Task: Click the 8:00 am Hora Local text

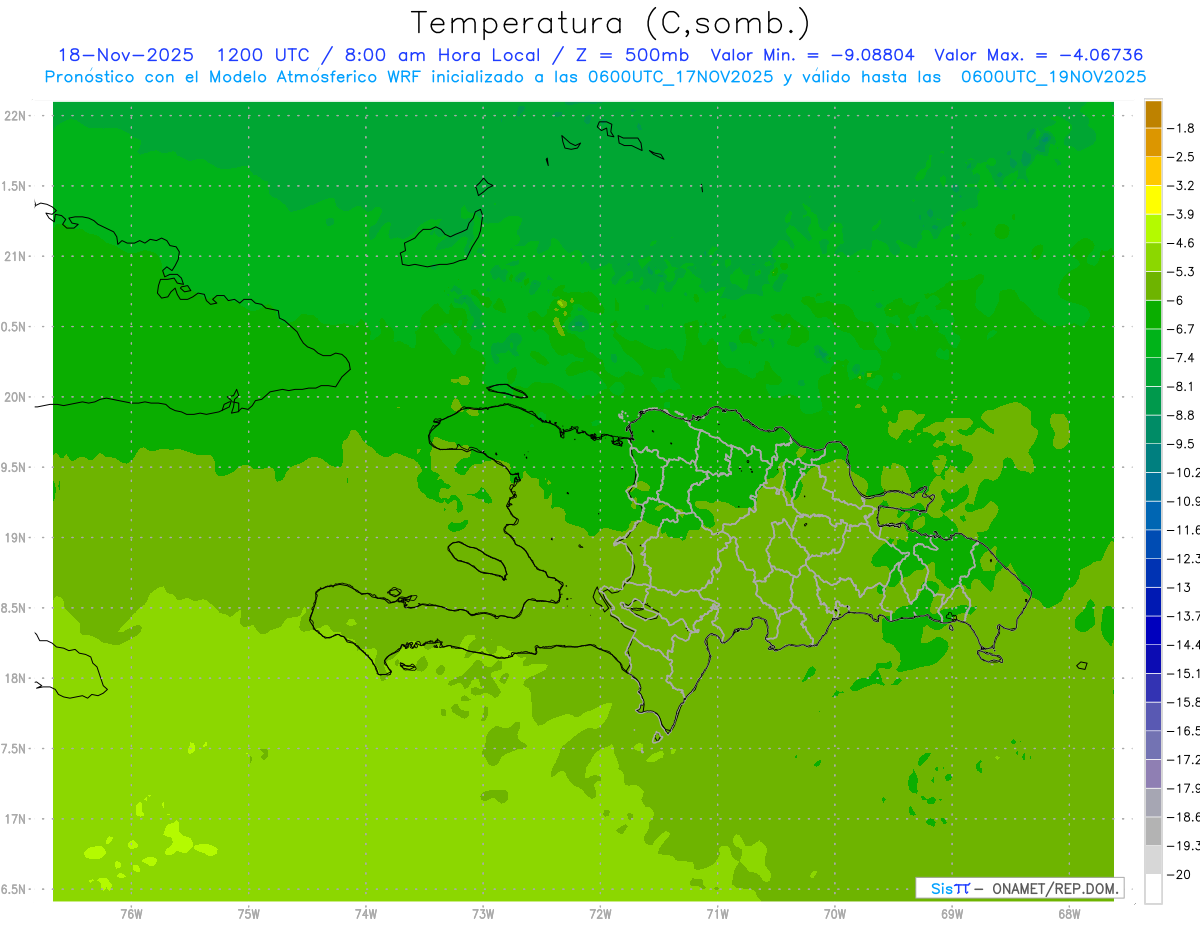Action: pos(441,55)
